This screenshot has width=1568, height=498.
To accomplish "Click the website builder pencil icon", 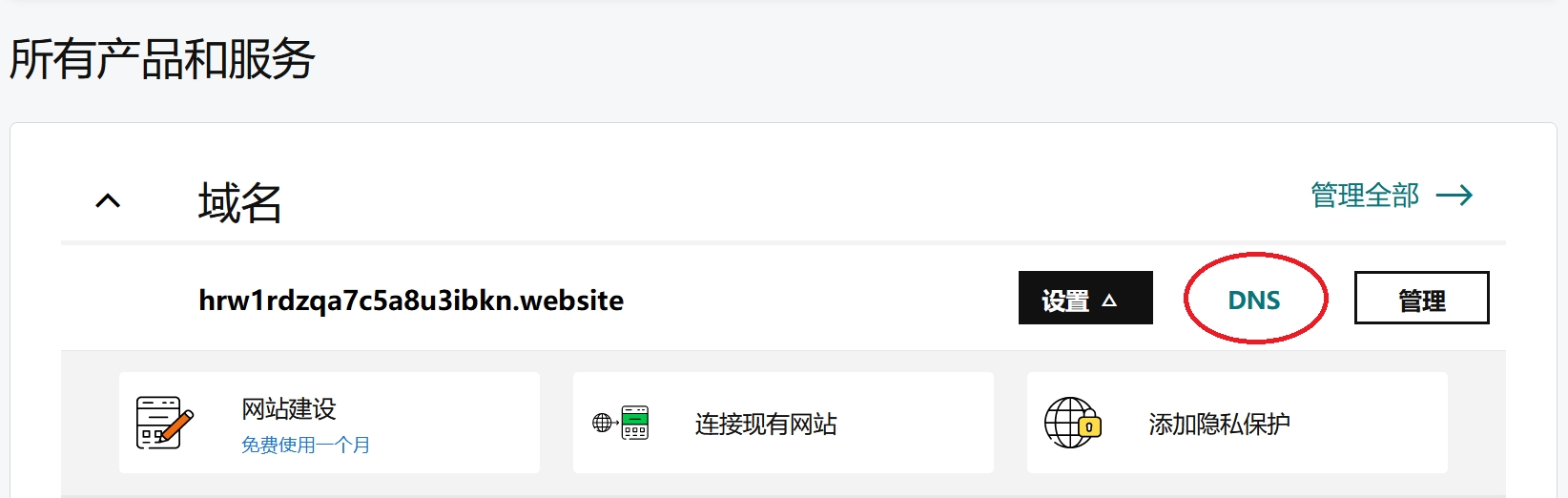I will (x=165, y=423).
